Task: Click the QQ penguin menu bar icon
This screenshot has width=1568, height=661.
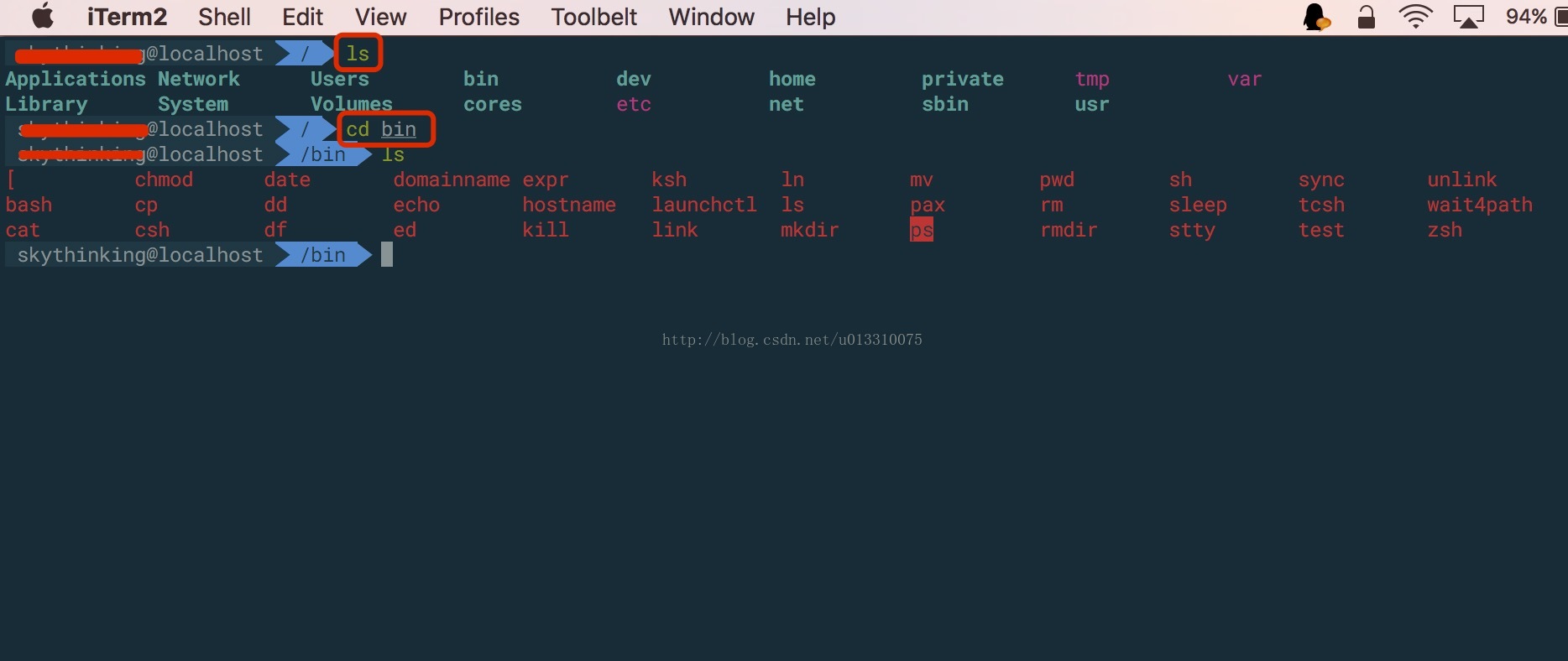Action: coord(1315,17)
